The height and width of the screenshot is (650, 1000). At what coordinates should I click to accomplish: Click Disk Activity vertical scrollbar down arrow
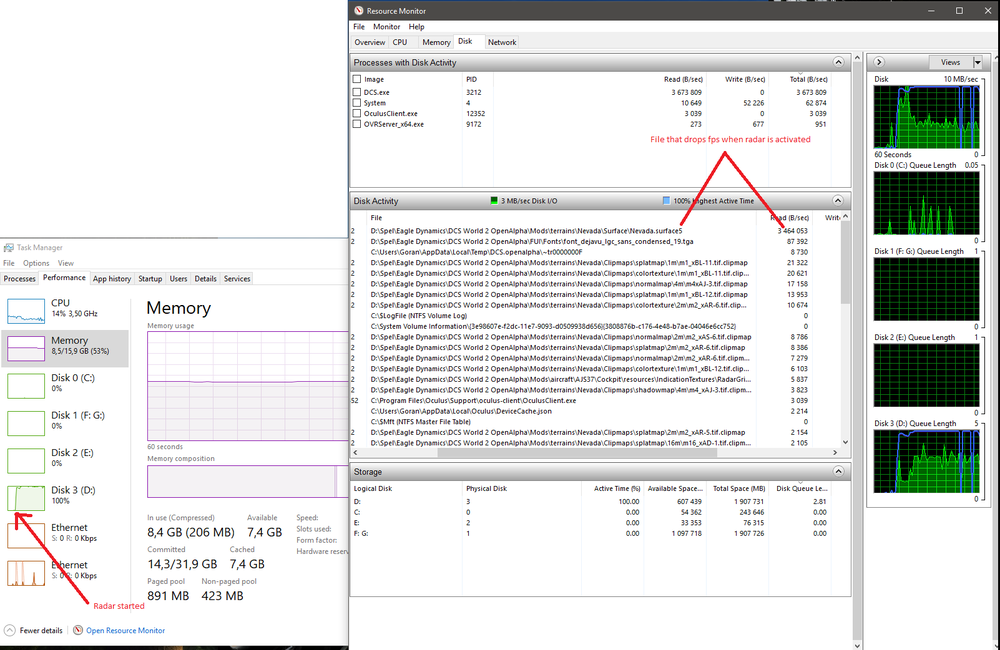pos(846,442)
